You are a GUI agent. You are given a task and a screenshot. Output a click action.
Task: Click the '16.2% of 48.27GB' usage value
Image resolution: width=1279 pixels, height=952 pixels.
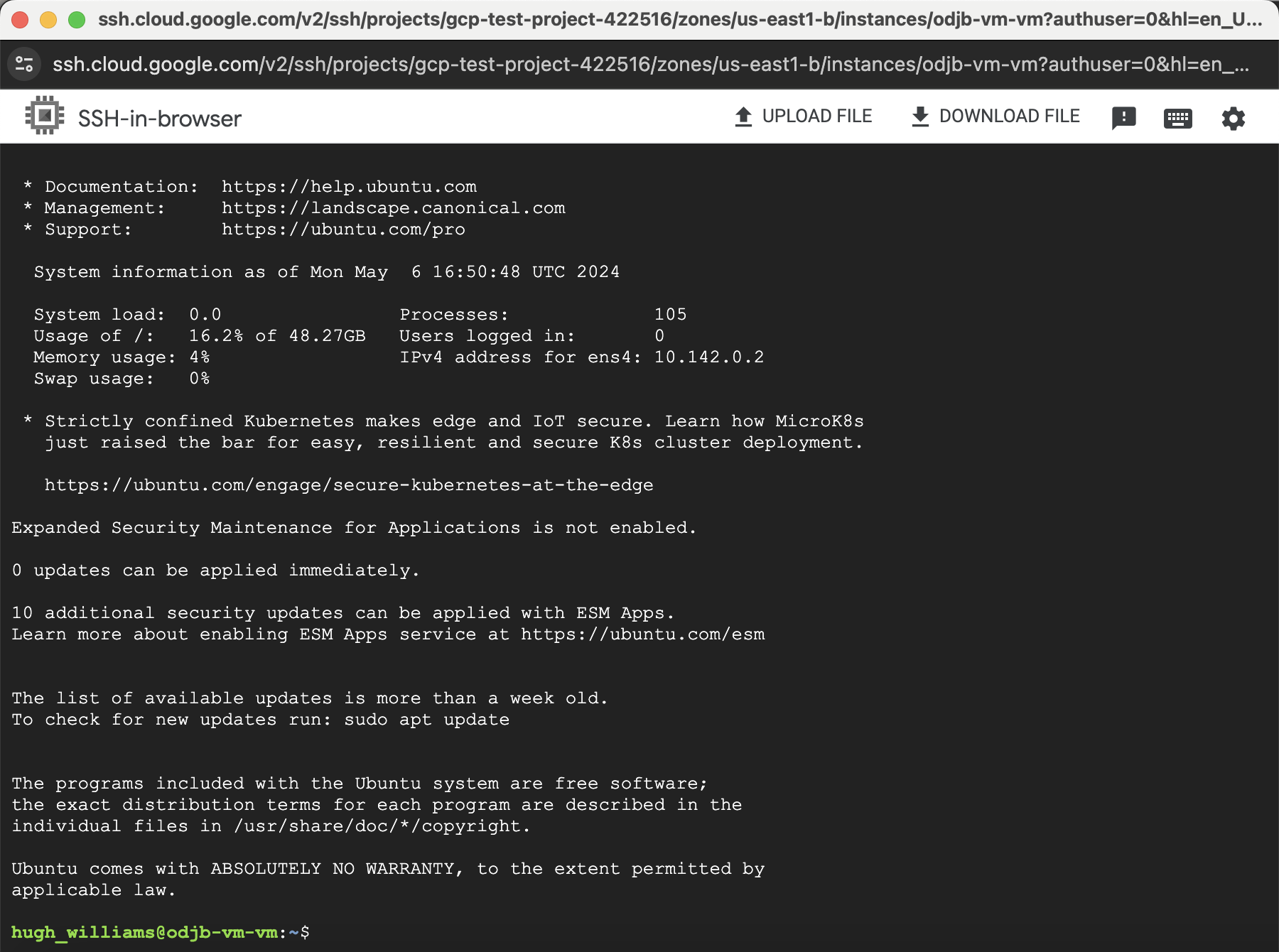(277, 336)
